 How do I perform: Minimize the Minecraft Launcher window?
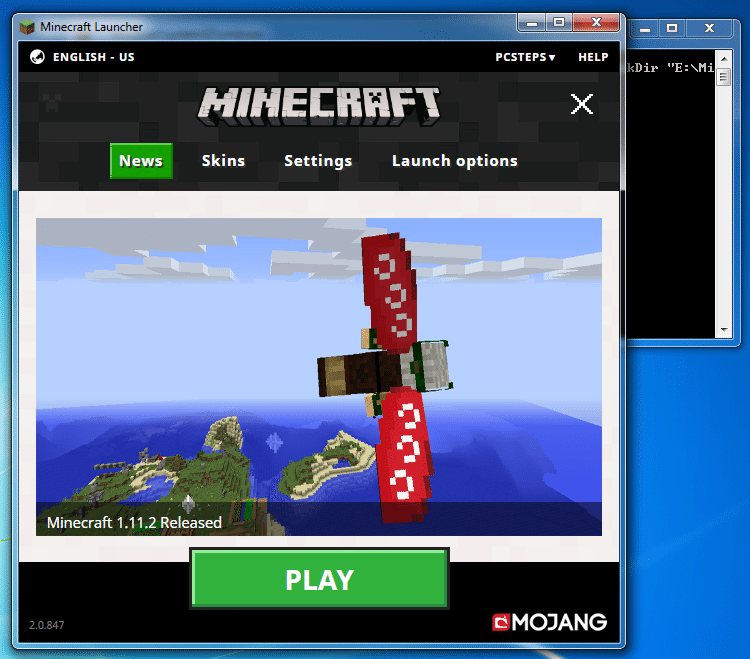(x=531, y=22)
